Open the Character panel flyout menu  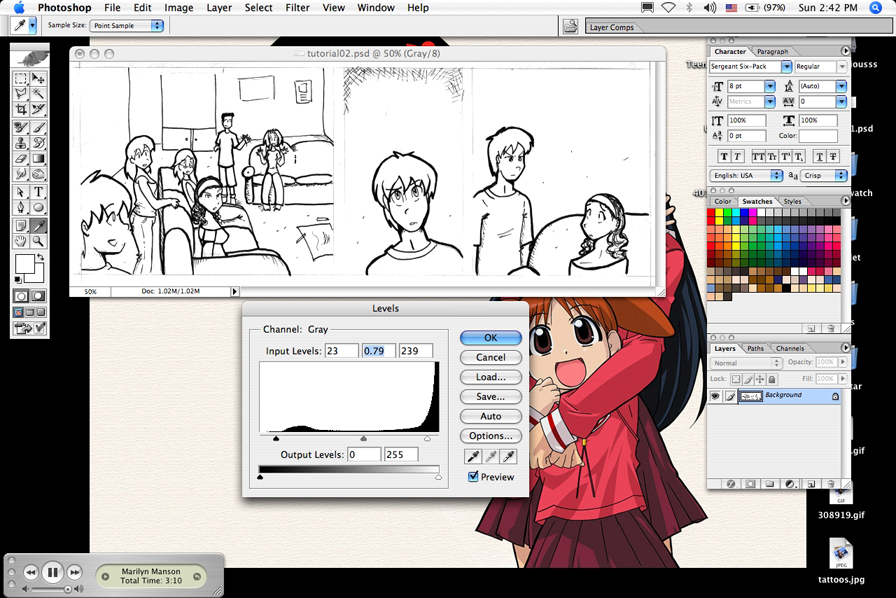845,51
